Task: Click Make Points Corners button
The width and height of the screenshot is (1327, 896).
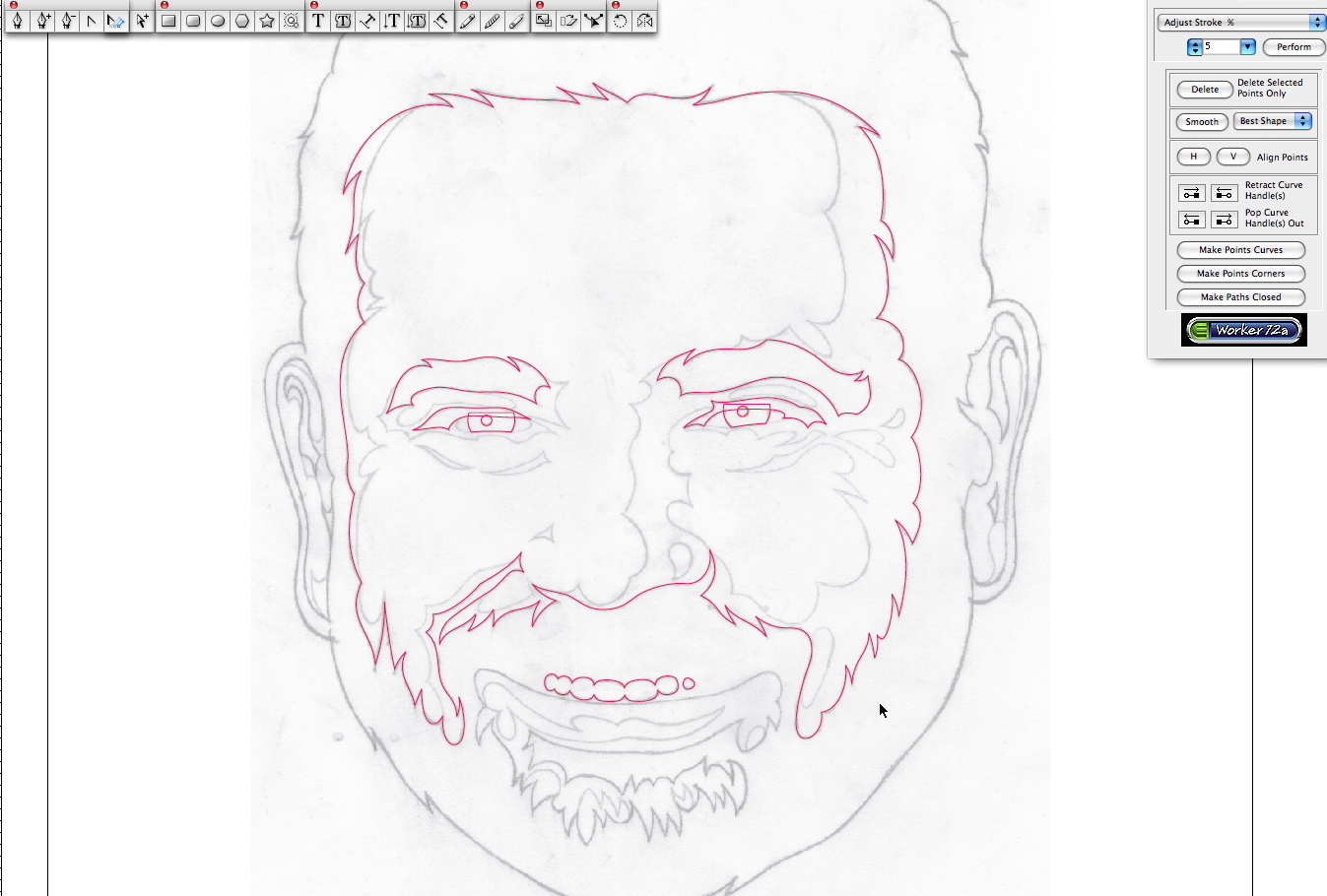Action: [1241, 274]
